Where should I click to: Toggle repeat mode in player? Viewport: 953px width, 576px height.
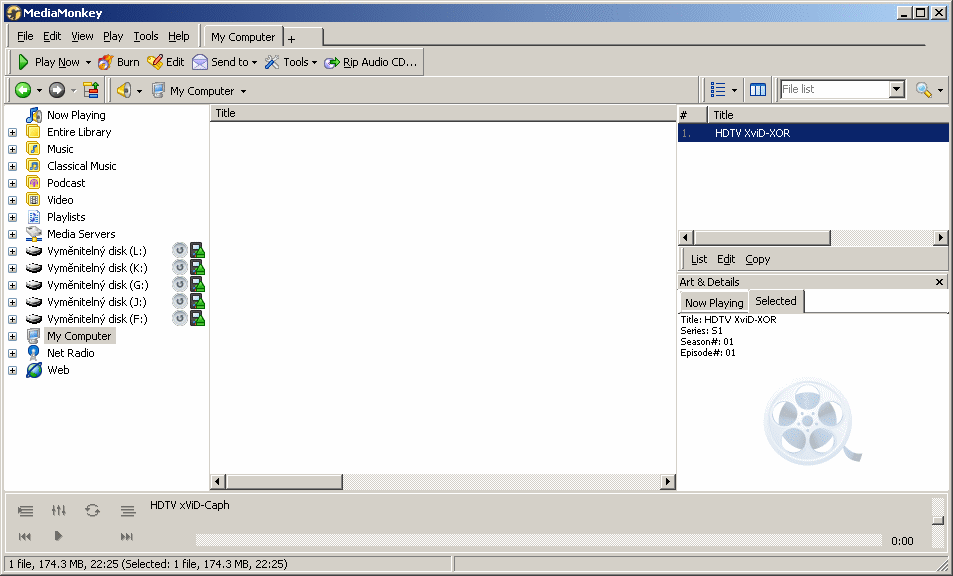point(92,511)
